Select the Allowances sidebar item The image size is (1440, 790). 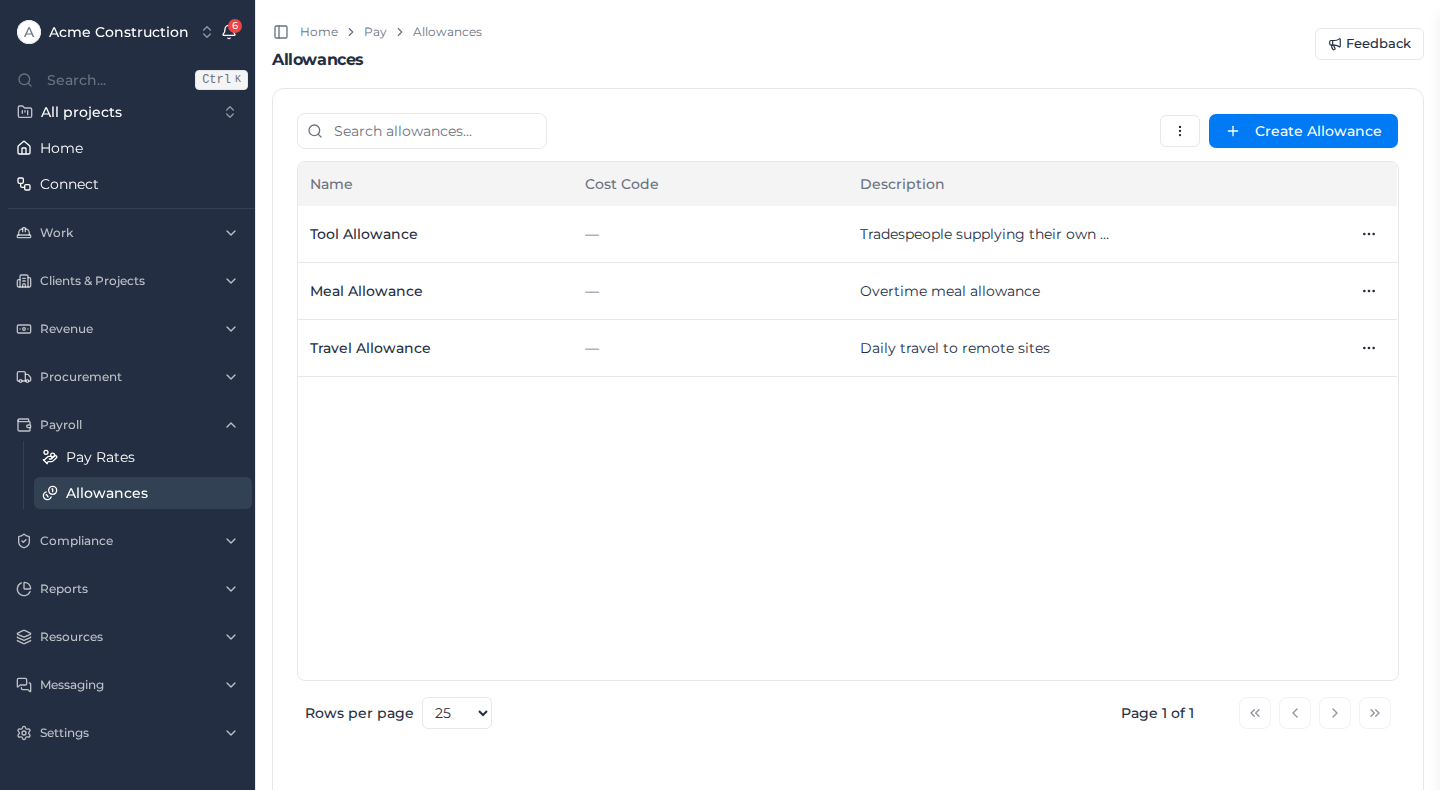143,493
